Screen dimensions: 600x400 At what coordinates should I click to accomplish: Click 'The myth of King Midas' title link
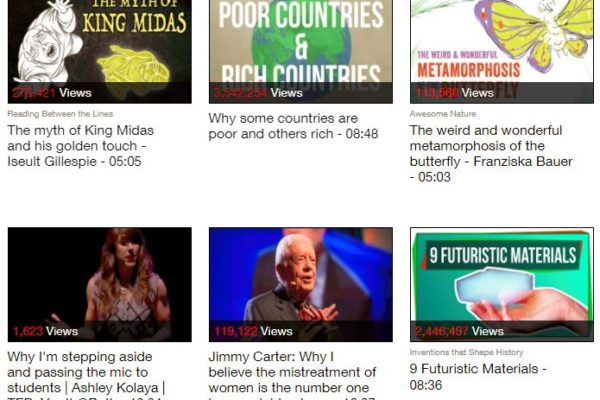coord(80,146)
